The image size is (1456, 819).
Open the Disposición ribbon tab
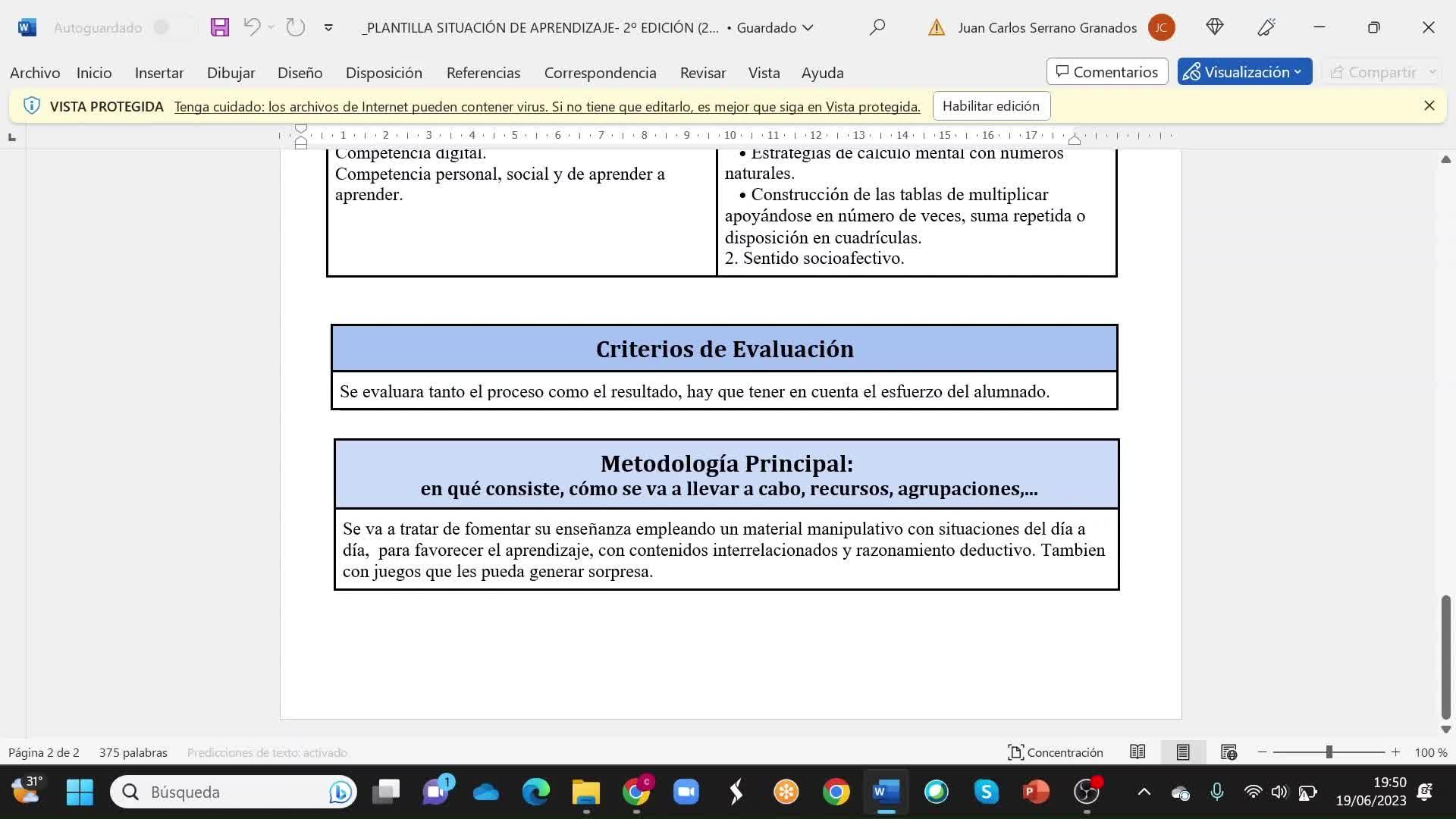(384, 73)
